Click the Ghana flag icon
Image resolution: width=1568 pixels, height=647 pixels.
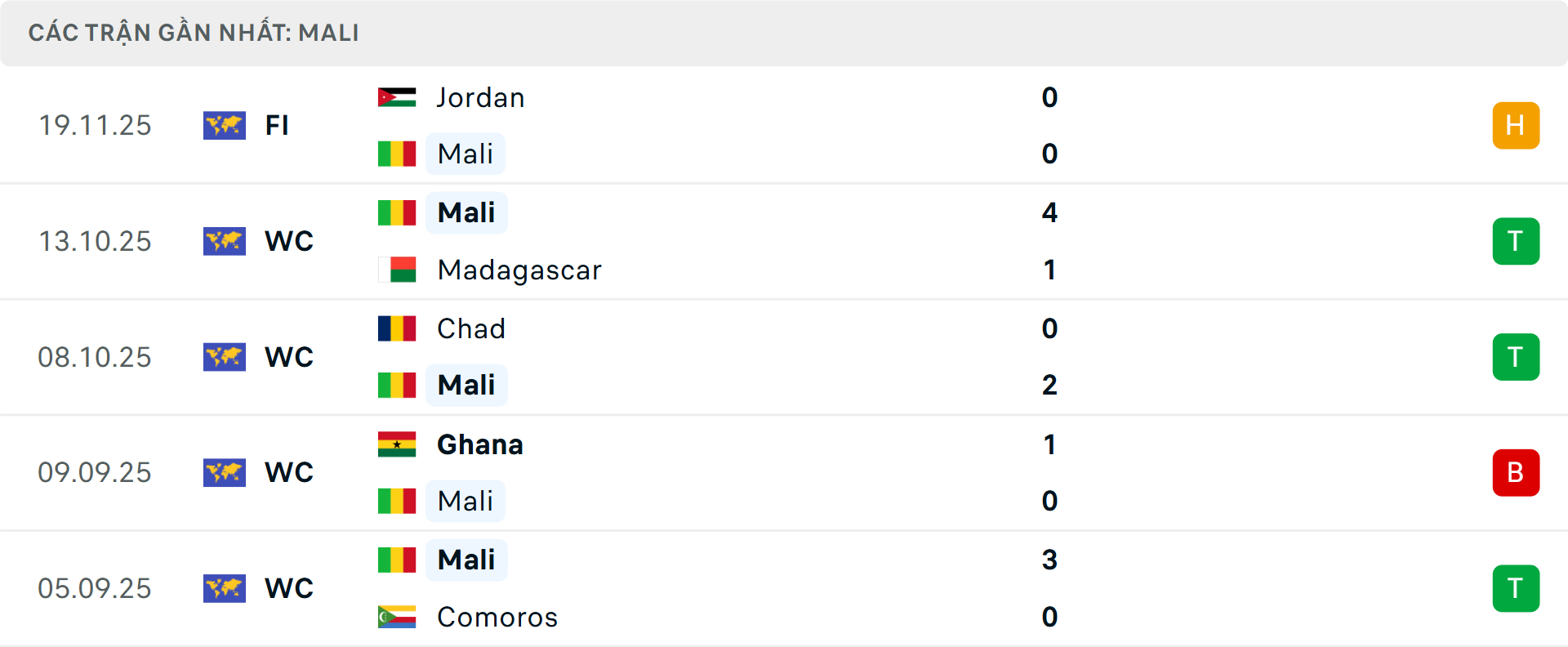397,444
